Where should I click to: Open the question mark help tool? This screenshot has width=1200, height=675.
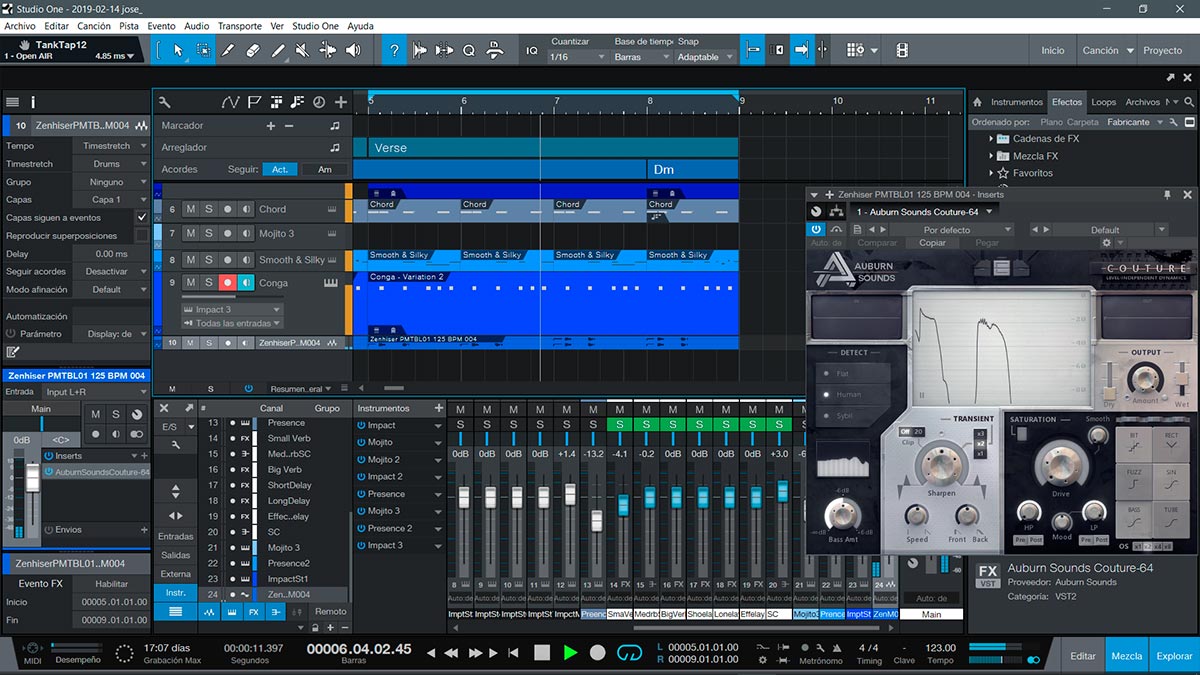coord(394,50)
